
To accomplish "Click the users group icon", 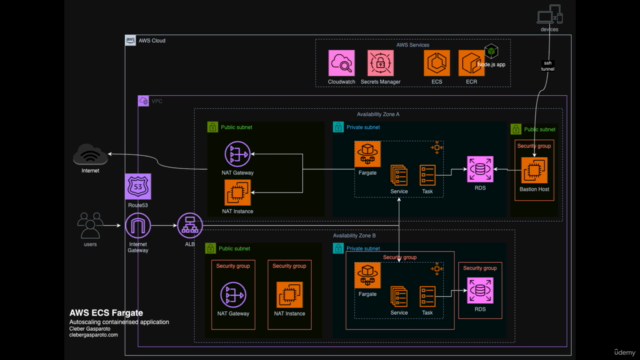I will tap(90, 225).
